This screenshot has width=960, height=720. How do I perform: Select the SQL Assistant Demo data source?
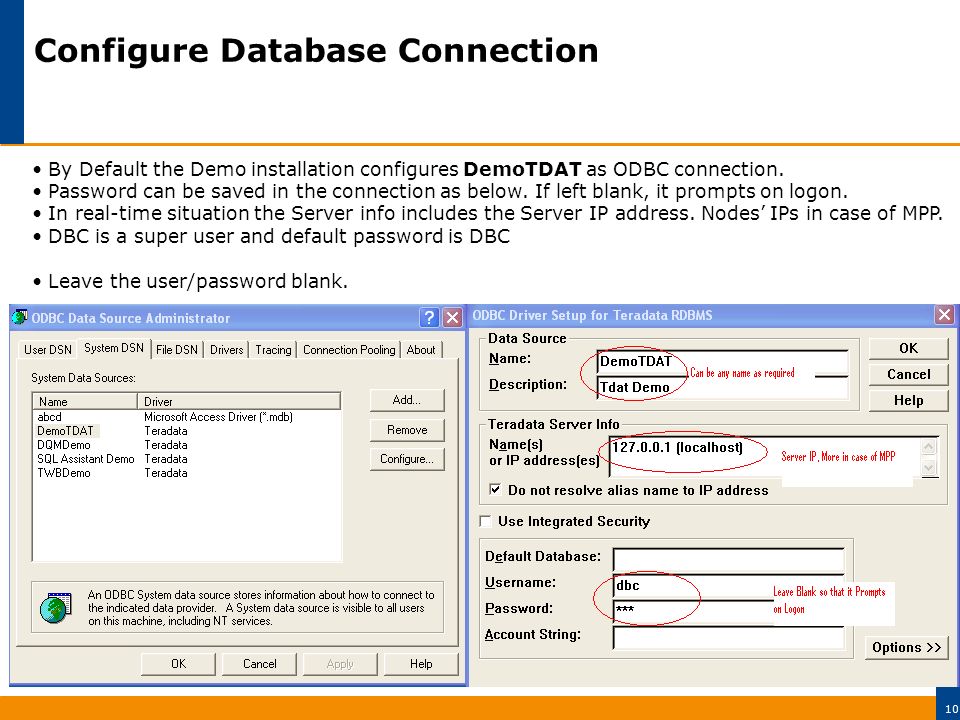coord(187,459)
